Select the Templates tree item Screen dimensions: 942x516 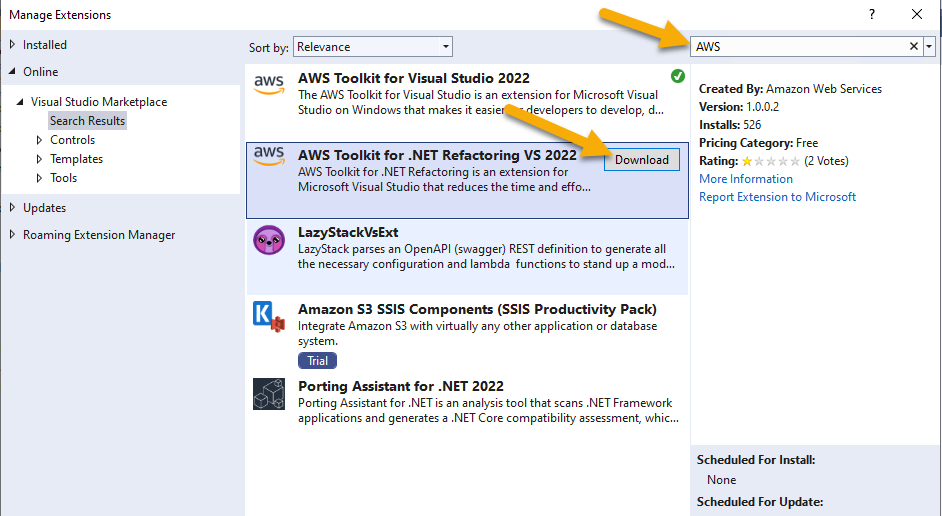pos(76,159)
